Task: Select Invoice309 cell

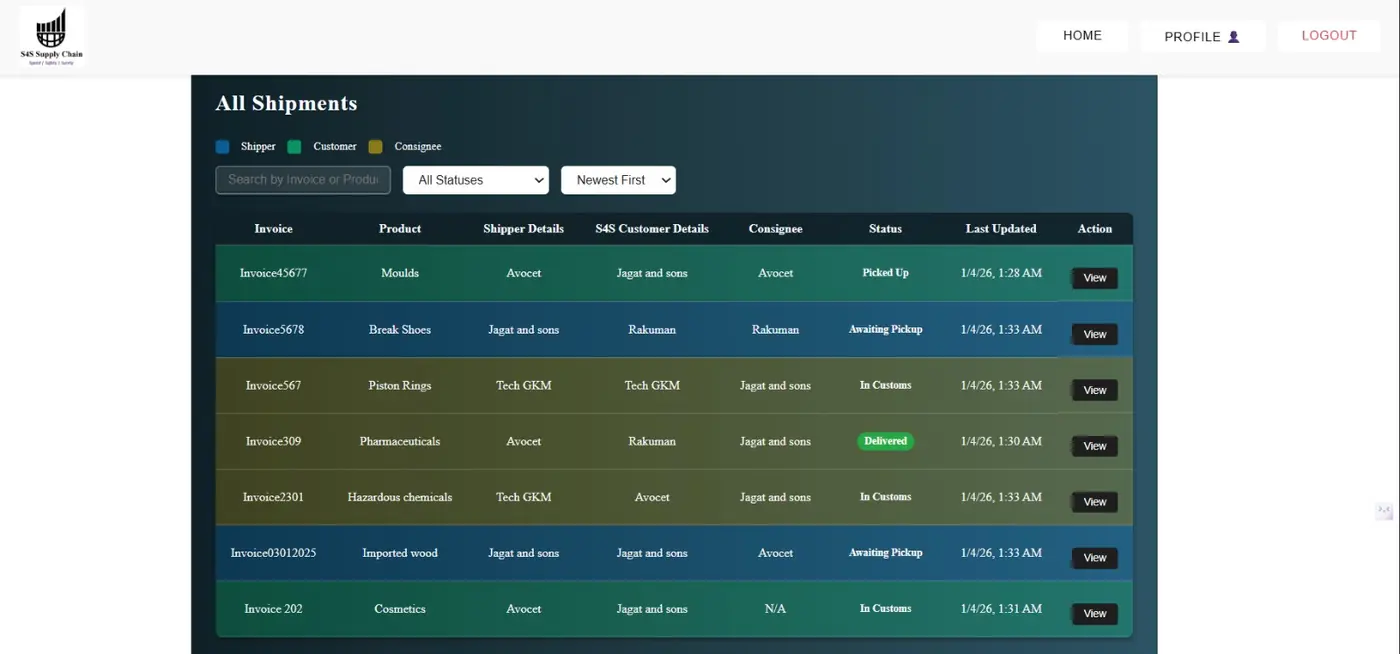Action: (x=273, y=441)
